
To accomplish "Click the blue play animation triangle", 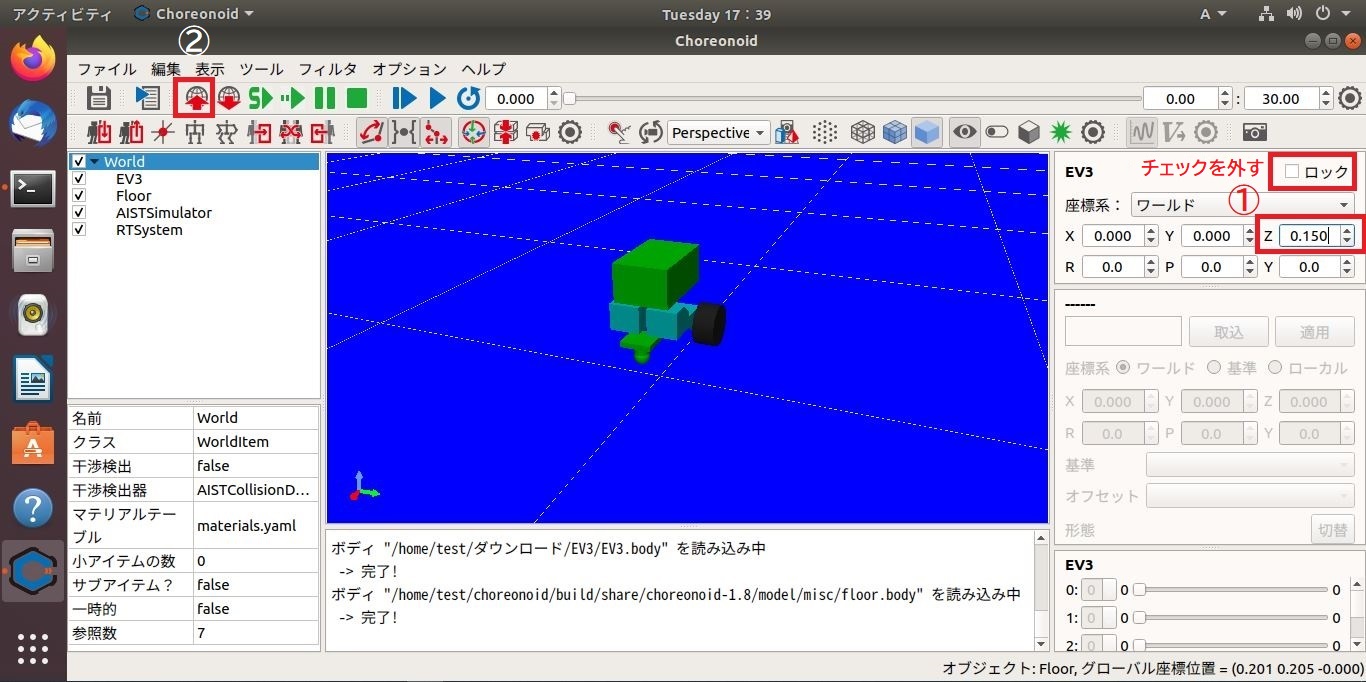I will [x=437, y=98].
